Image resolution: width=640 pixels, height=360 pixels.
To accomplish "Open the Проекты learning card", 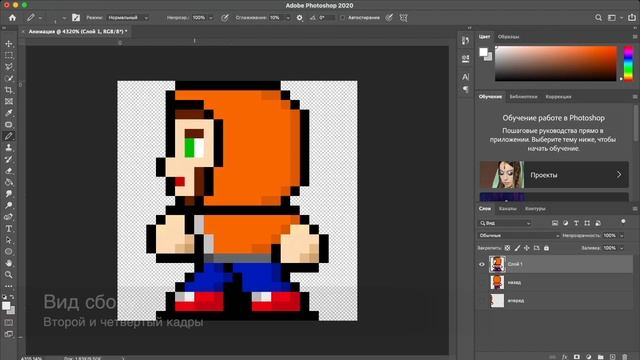I will (554, 175).
